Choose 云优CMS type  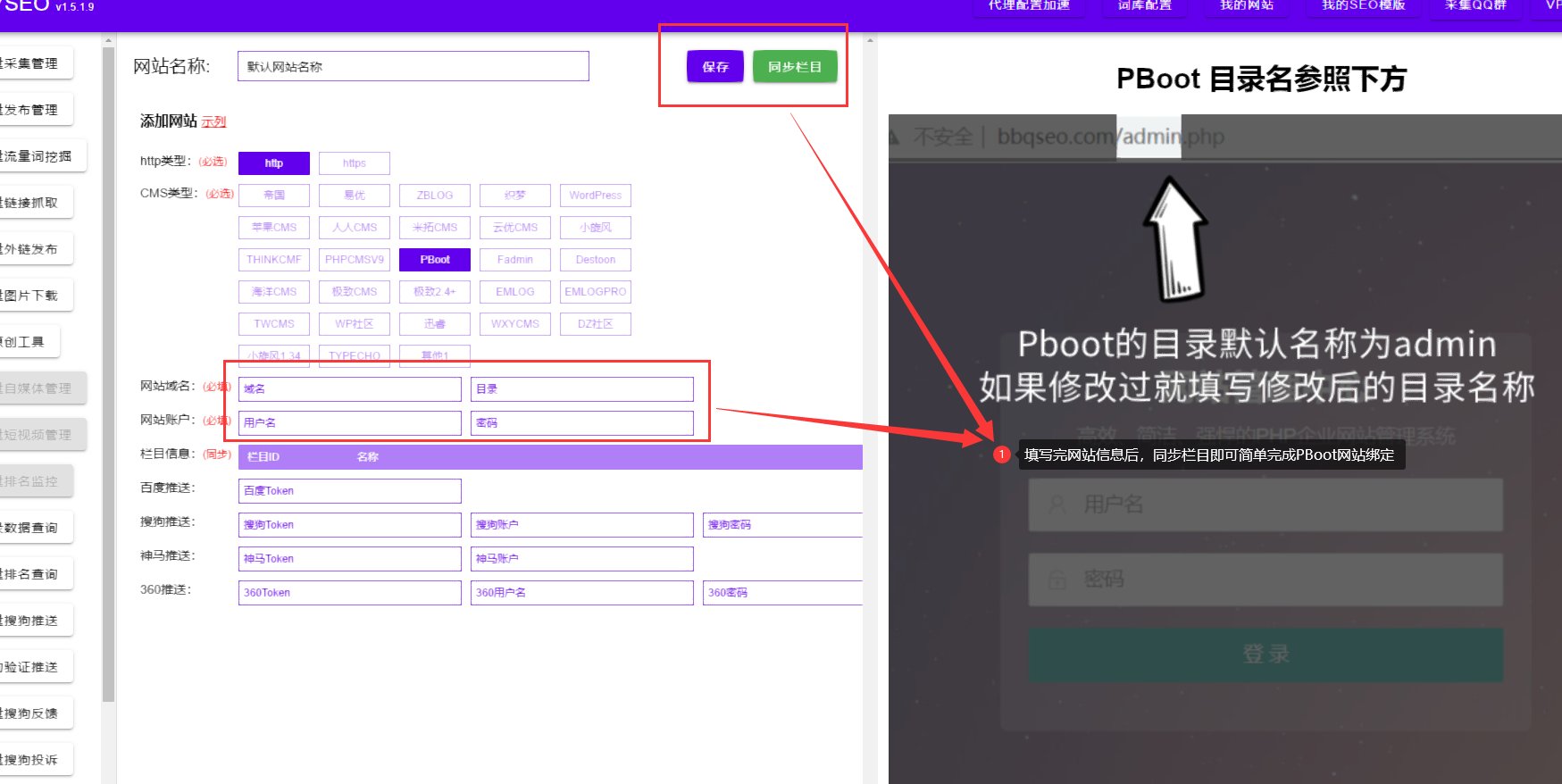coord(515,228)
